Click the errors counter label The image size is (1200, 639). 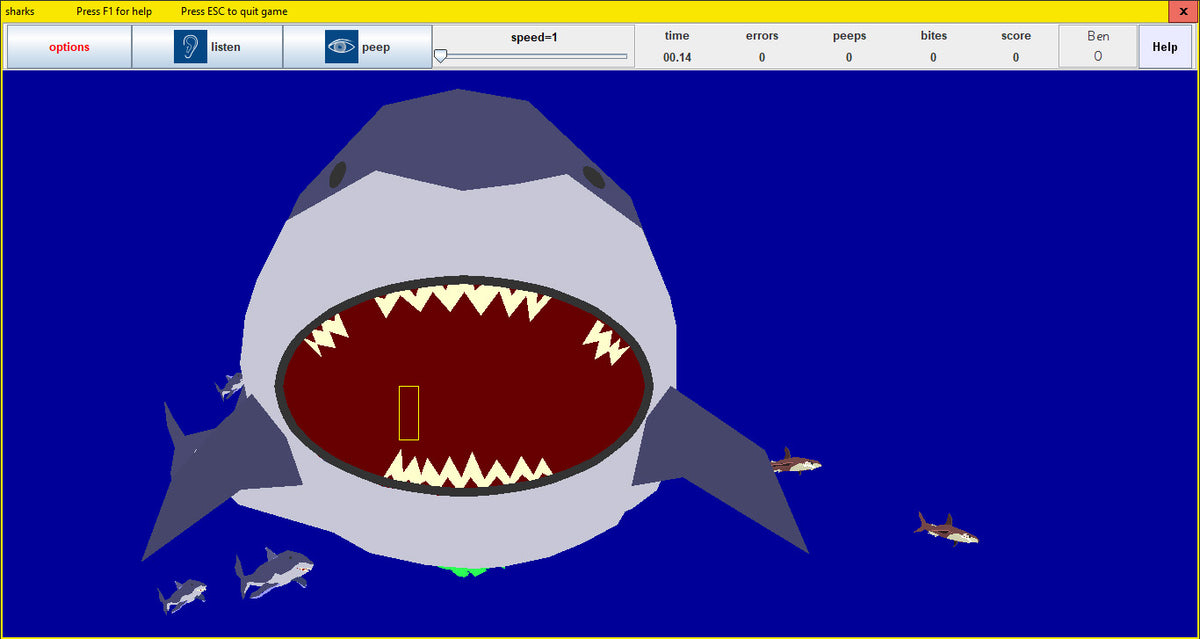(762, 36)
